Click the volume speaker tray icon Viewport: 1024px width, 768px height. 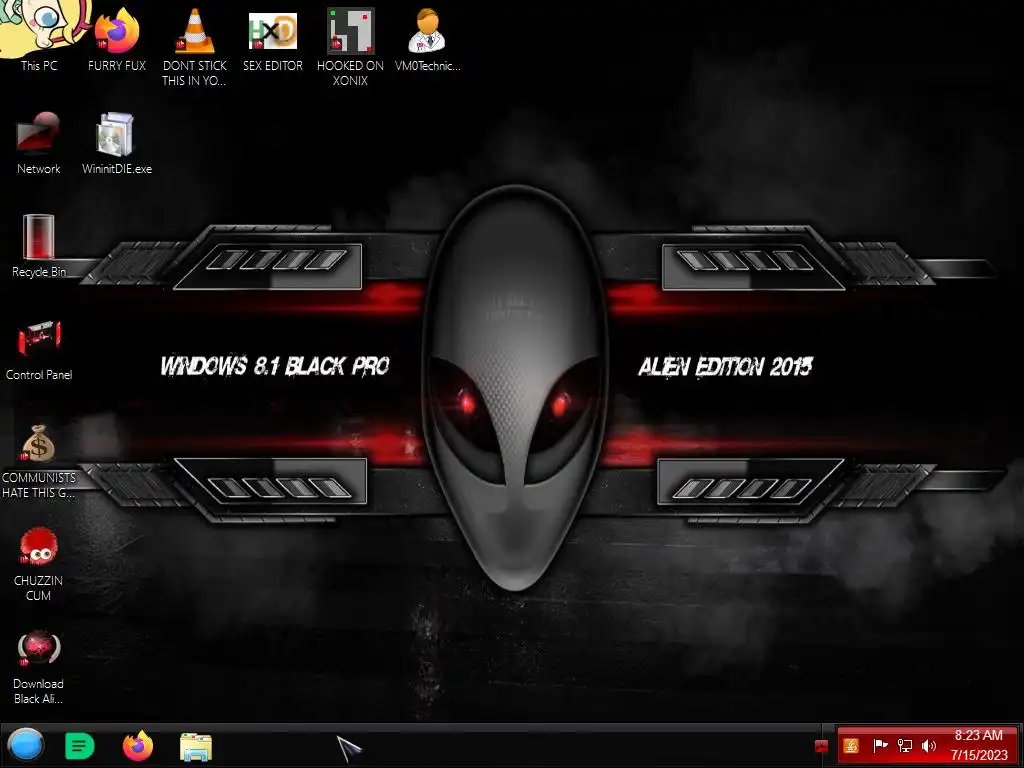[x=929, y=745]
